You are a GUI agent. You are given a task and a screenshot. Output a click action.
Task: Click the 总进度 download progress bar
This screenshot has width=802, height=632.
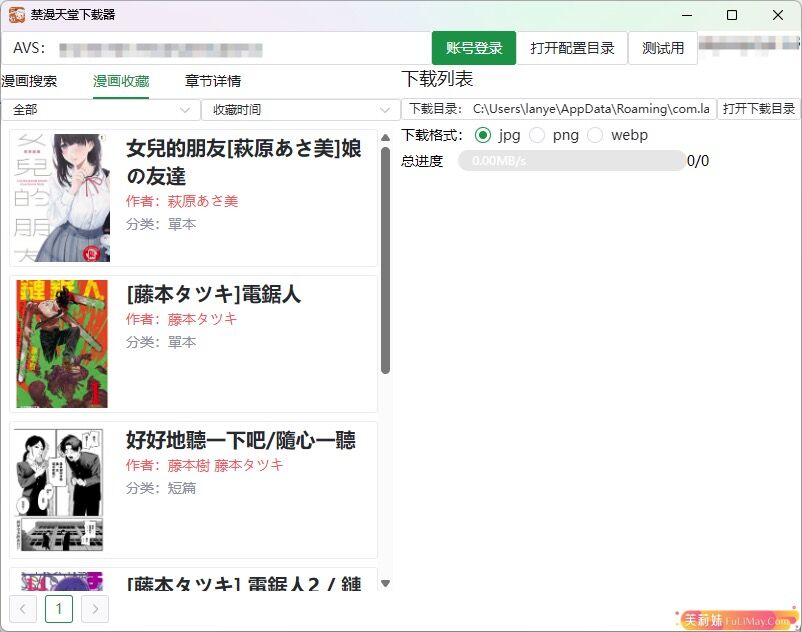(571, 161)
